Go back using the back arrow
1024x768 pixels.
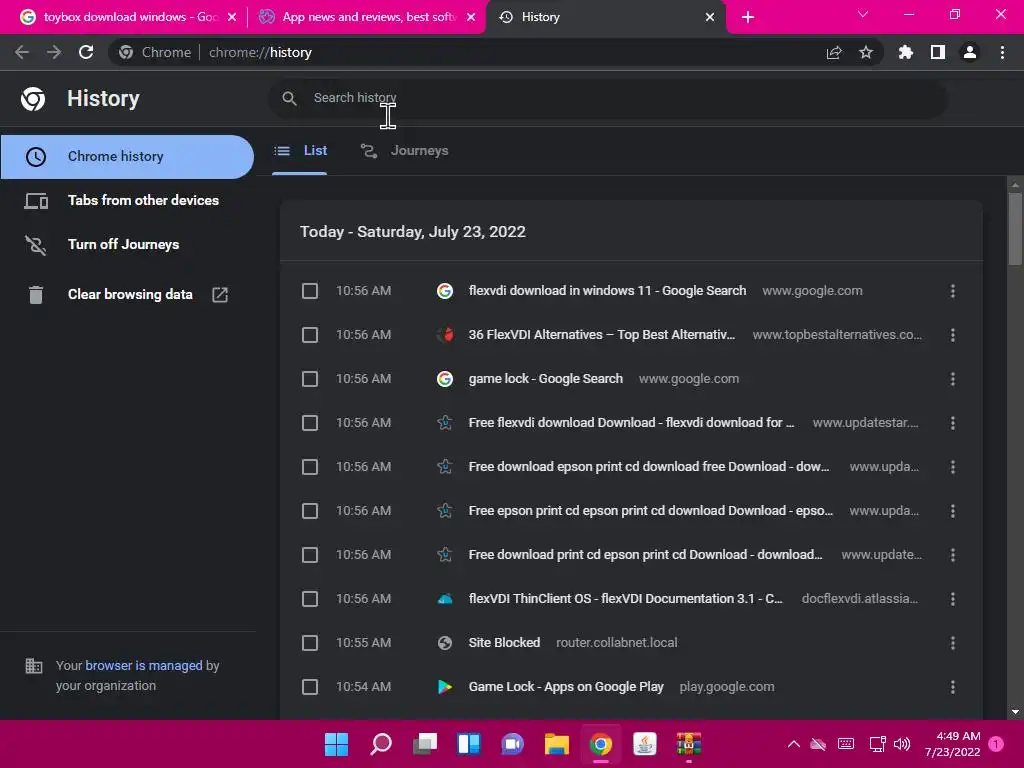coord(22,52)
